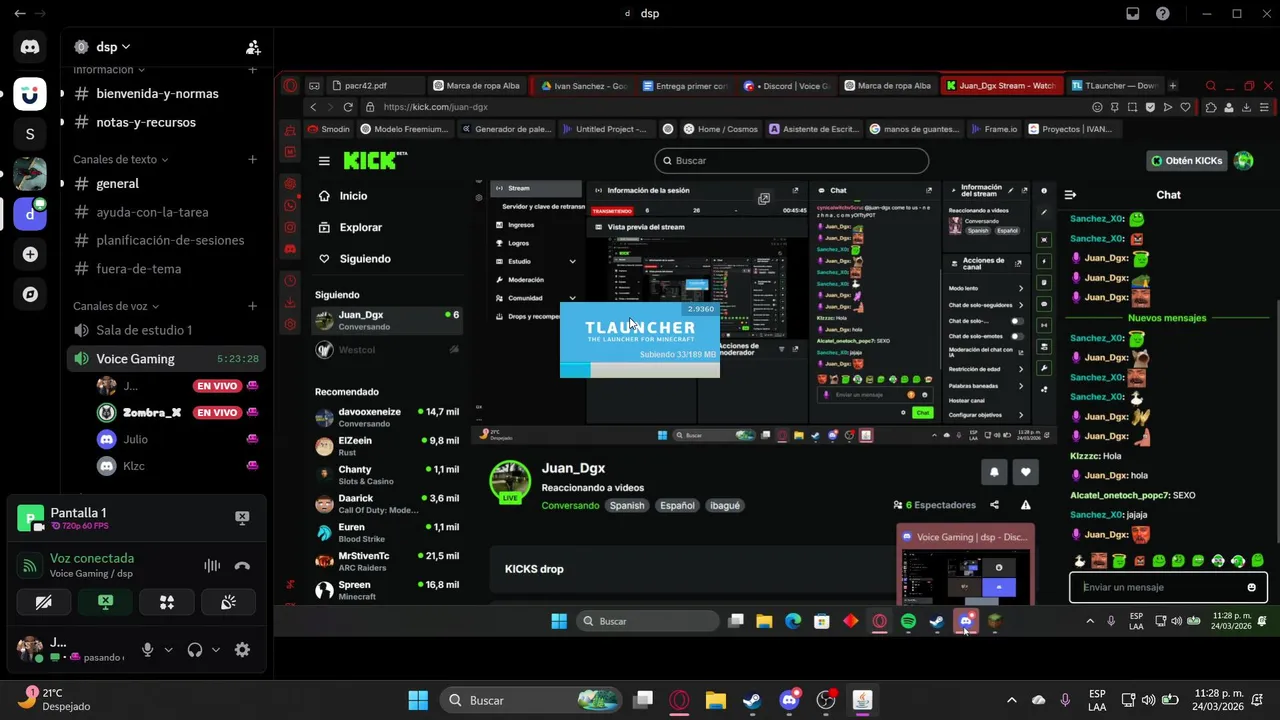1280x720 pixels.
Task: Open Opera from the Windows taskbar
Action: point(679,700)
